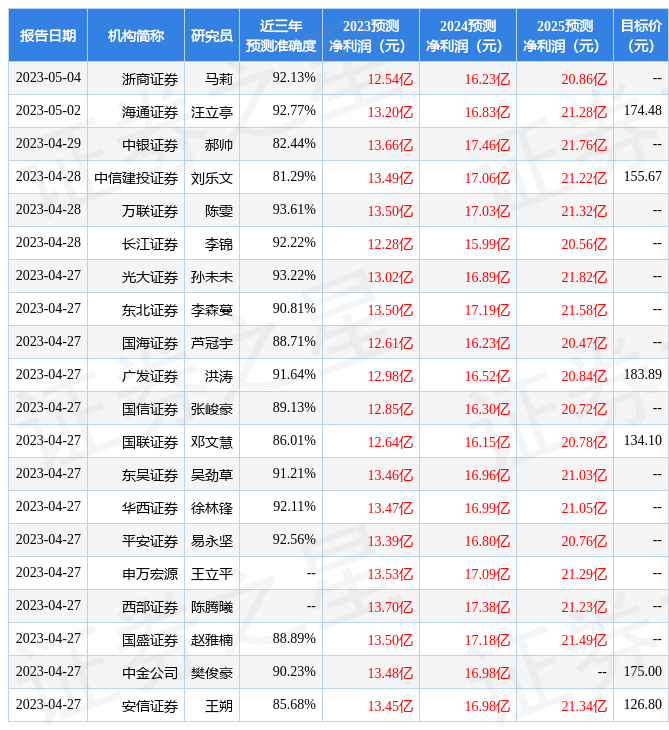The width and height of the screenshot is (669, 730).
Task: Click 2025 profit forecast 21.82亿
Action: pos(584,277)
